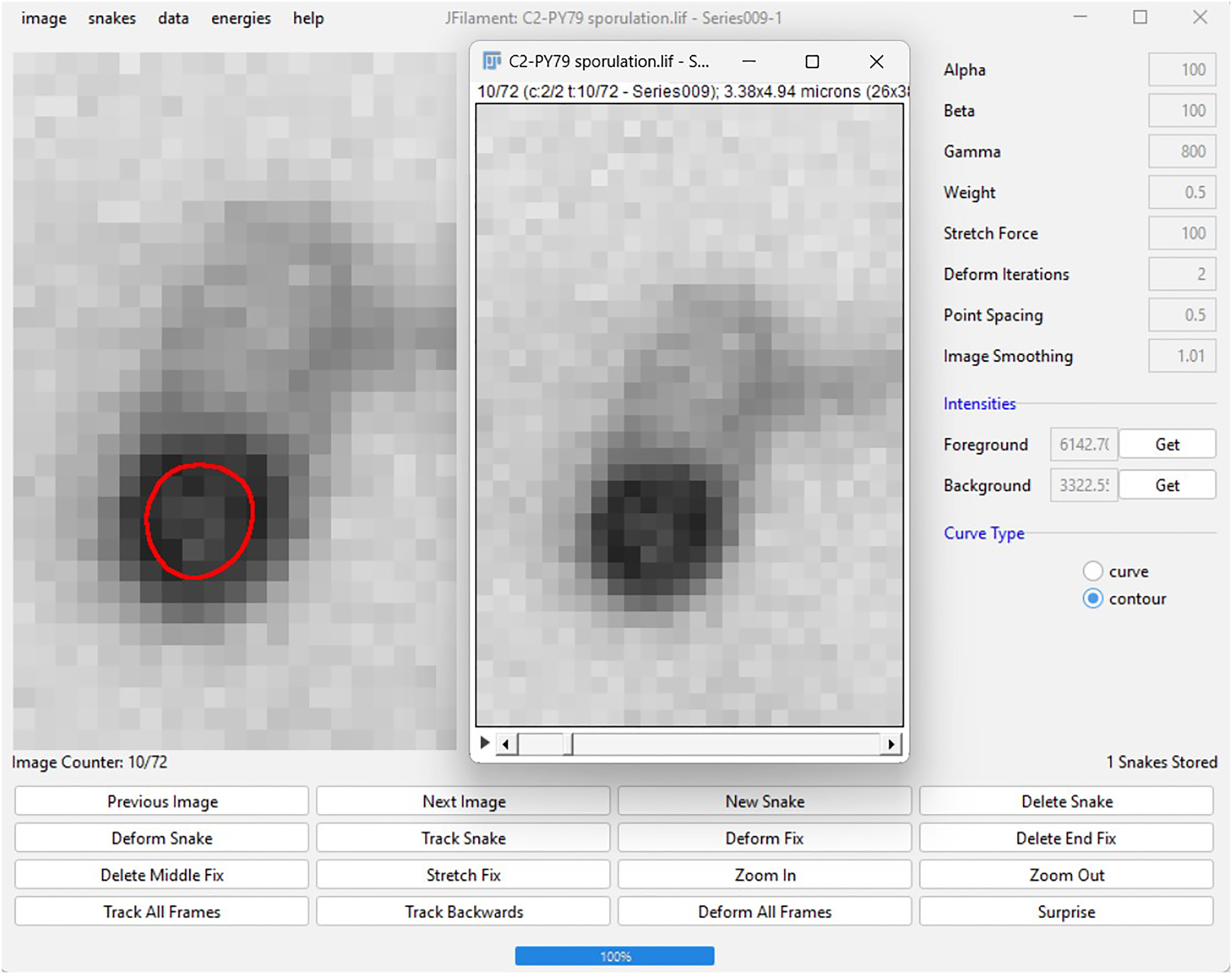Click the left scroll arrow of the frame slider
The width and height of the screenshot is (1232, 974).
pos(506,744)
